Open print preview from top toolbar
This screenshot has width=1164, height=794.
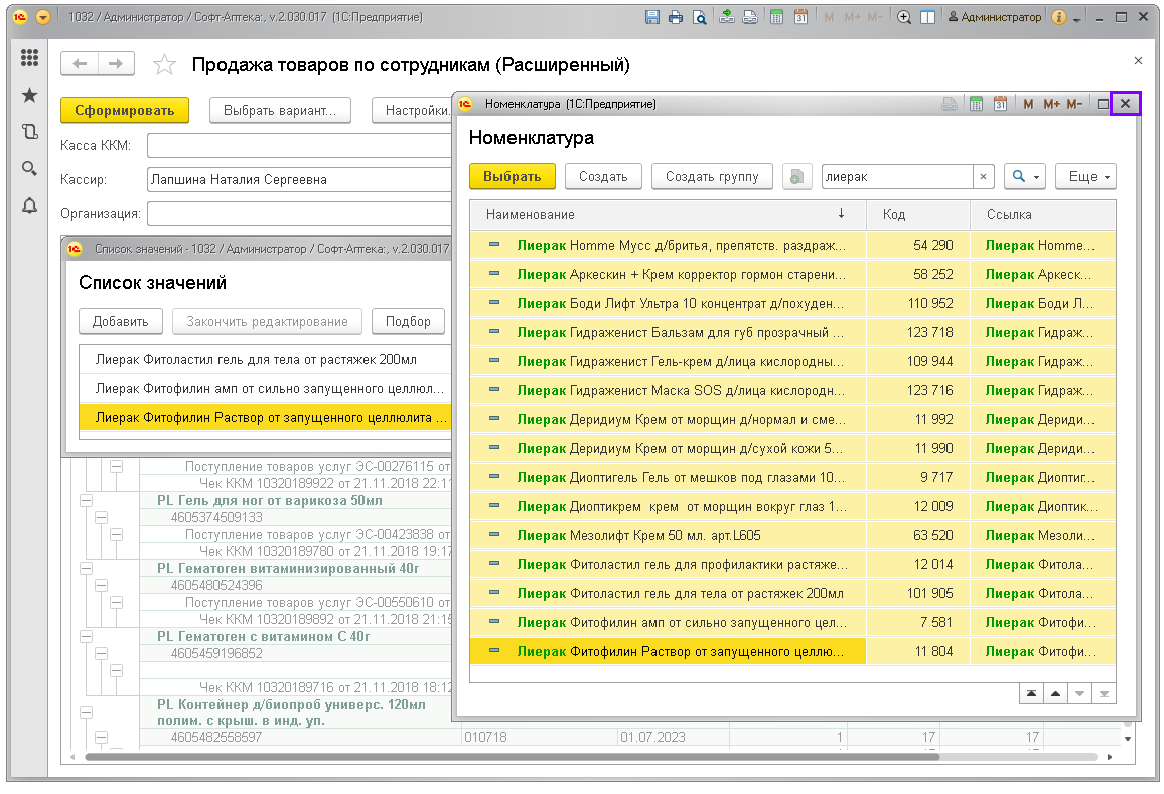click(x=700, y=17)
